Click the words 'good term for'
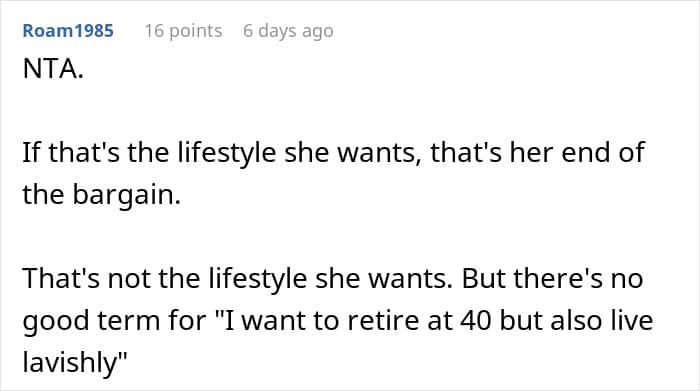This screenshot has width=700, height=391. (x=114, y=321)
